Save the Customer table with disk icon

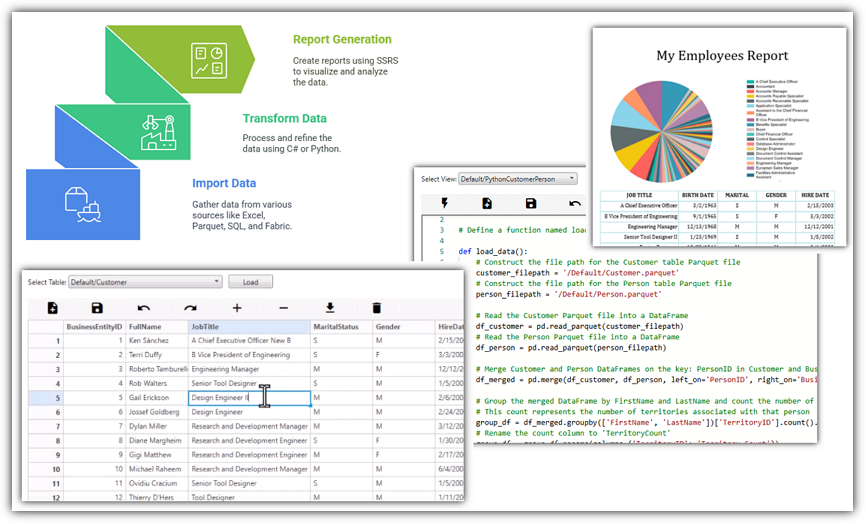tap(97, 308)
